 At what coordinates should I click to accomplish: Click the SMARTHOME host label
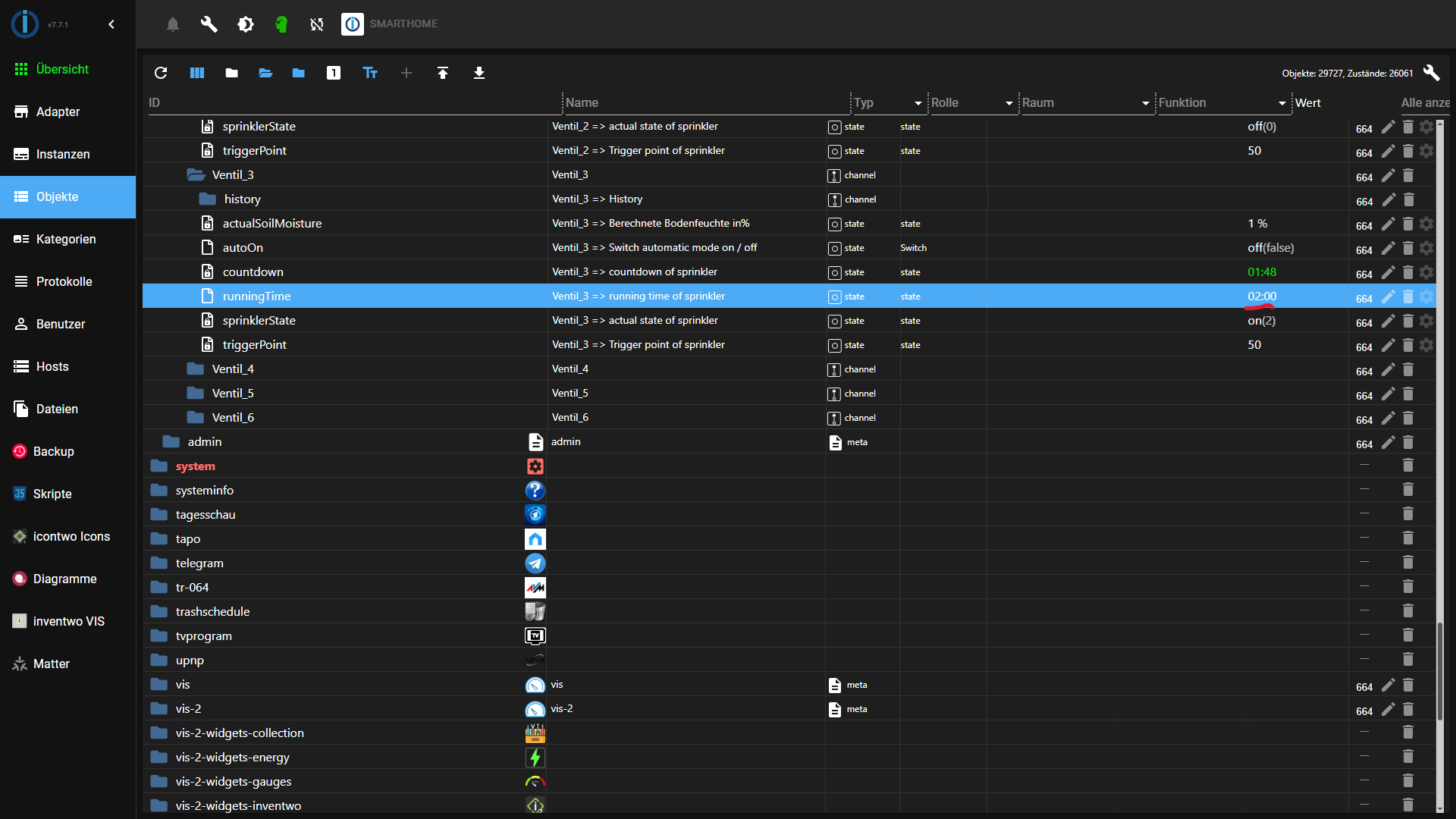[x=403, y=24]
